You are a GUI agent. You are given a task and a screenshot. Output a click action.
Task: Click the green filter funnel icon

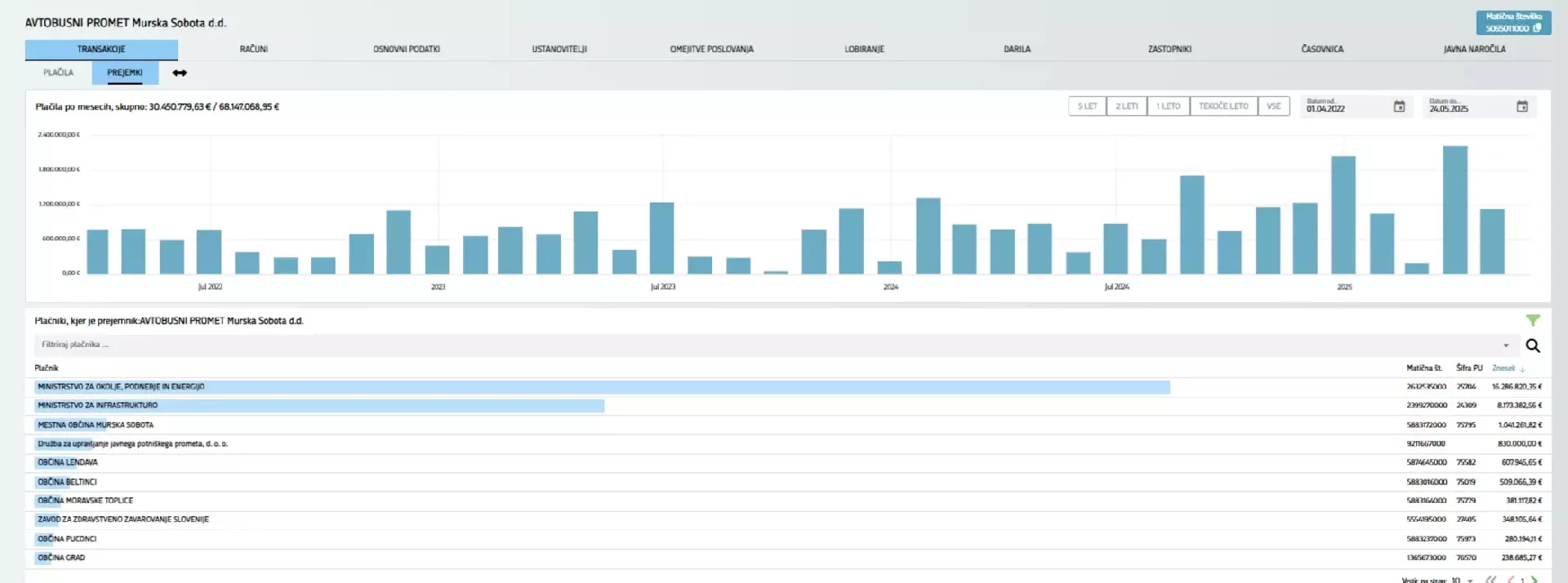pyautogui.click(x=1533, y=321)
